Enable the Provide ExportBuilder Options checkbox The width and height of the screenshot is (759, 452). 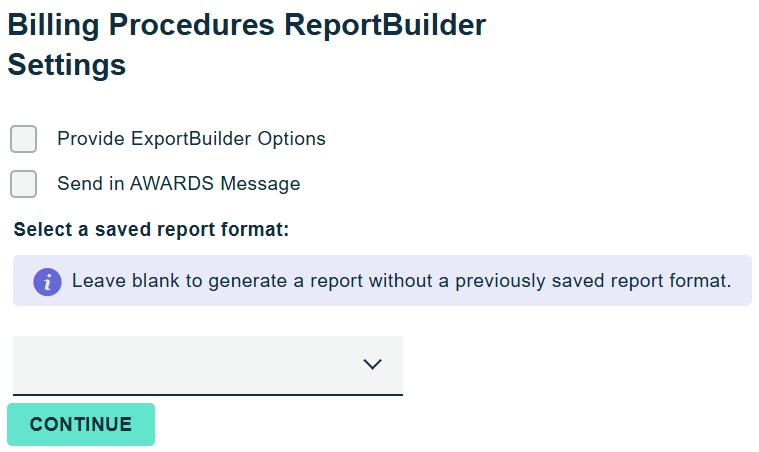(24, 139)
